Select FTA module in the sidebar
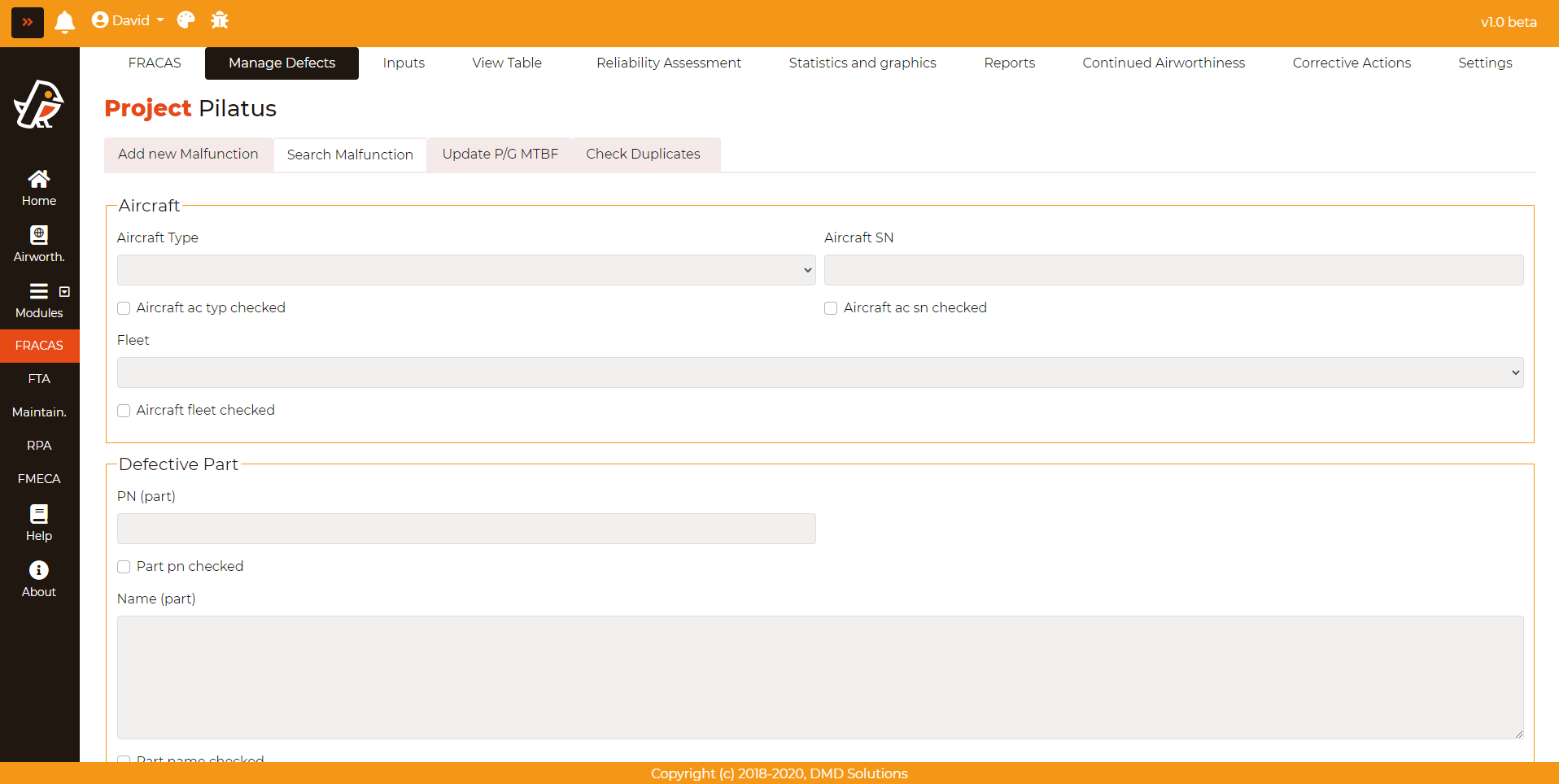Image resolution: width=1559 pixels, height=784 pixels. pos(39,379)
